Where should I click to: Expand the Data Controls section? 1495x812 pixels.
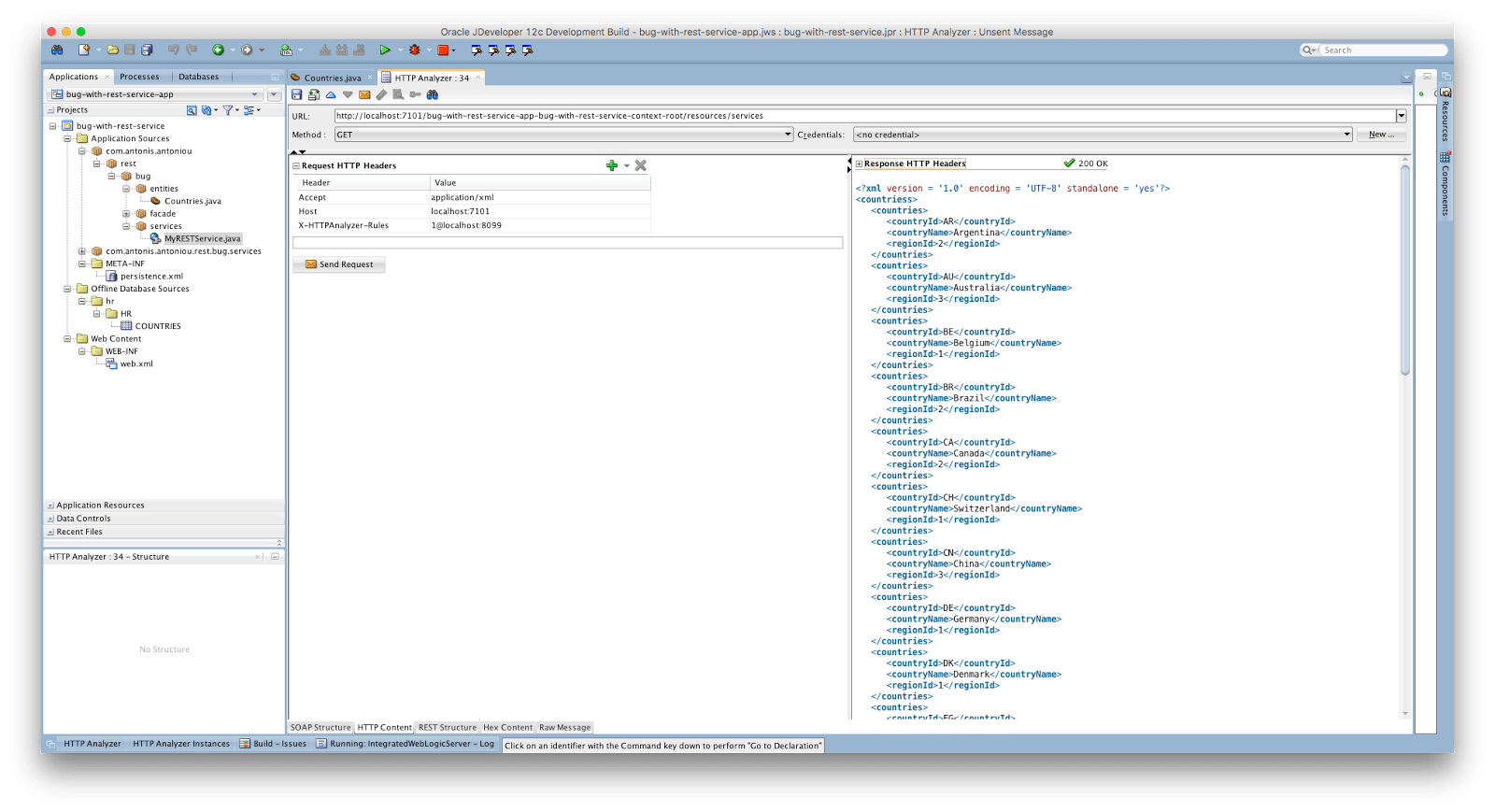[50, 519]
